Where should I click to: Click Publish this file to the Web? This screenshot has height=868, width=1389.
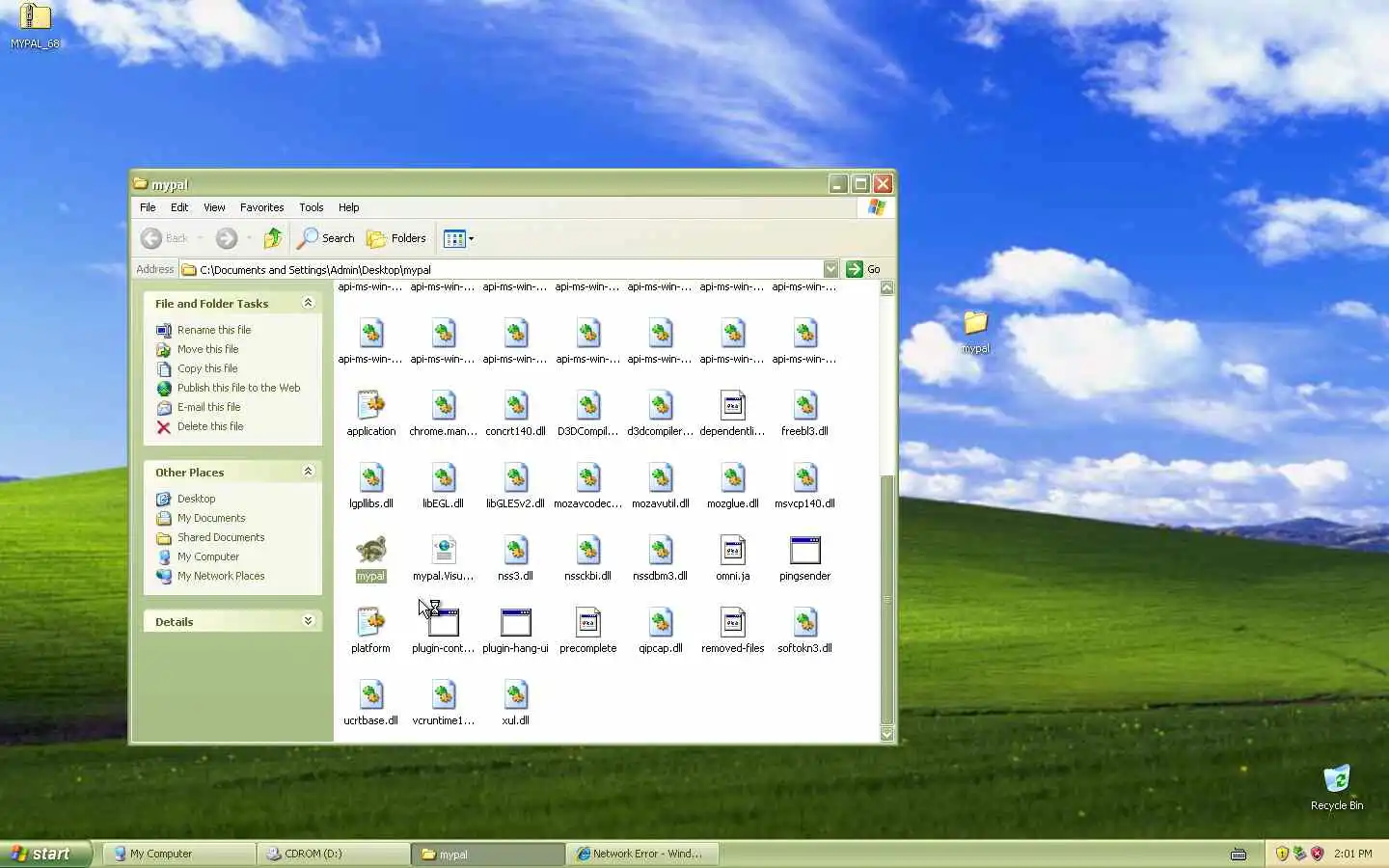[x=238, y=388]
